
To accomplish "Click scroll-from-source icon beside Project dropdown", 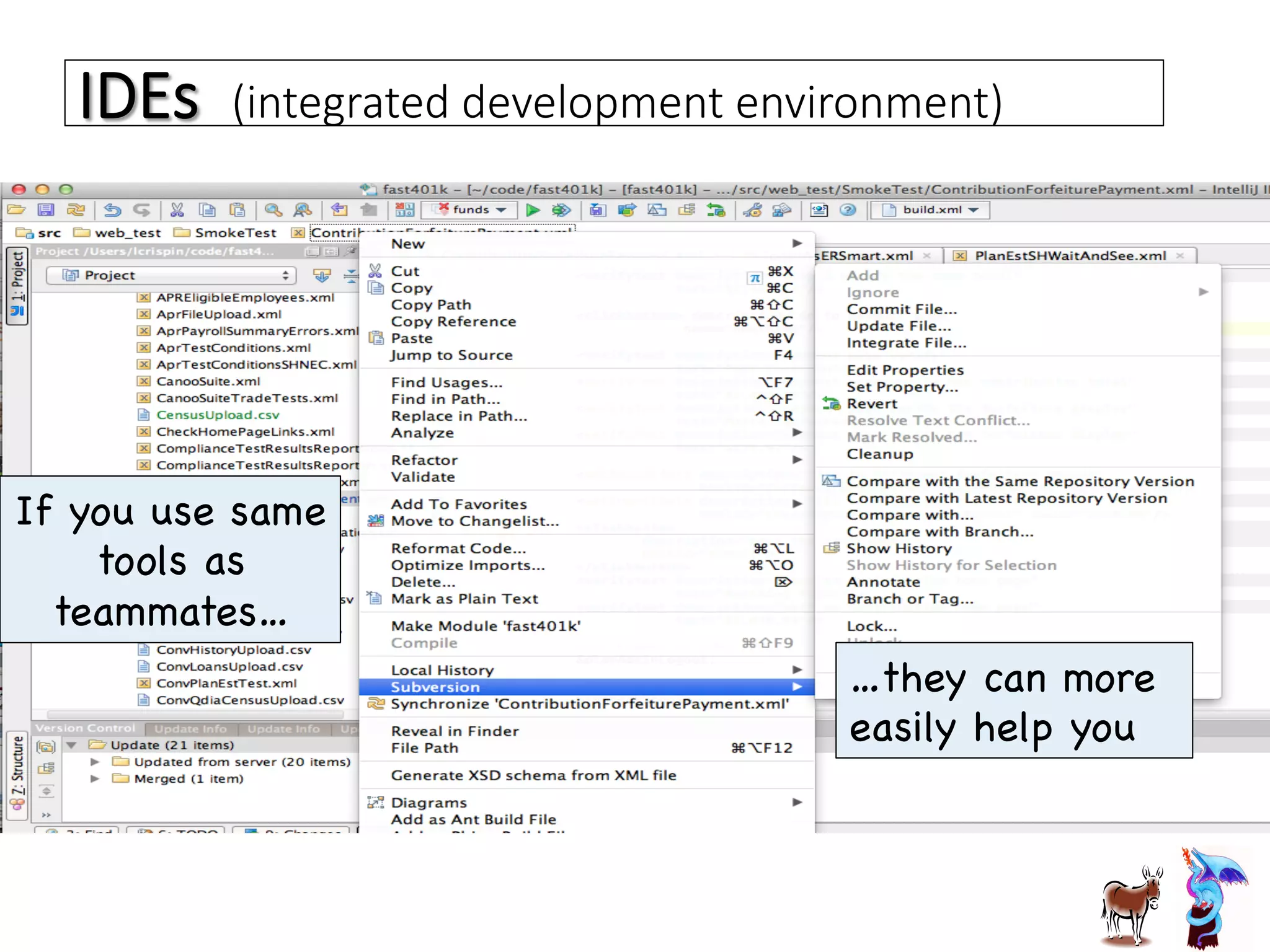I will pyautogui.click(x=321, y=275).
